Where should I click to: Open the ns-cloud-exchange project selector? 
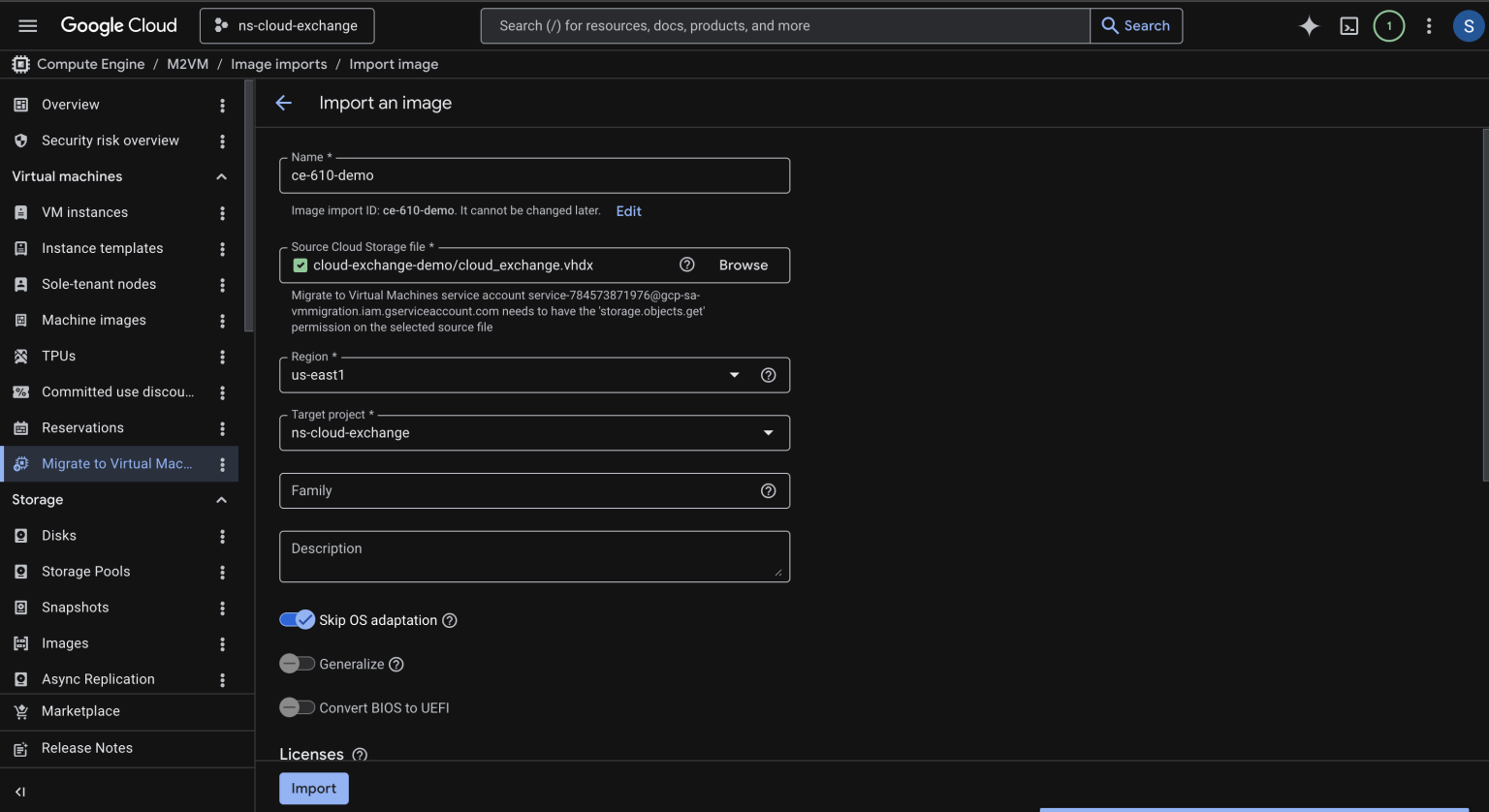(x=287, y=26)
